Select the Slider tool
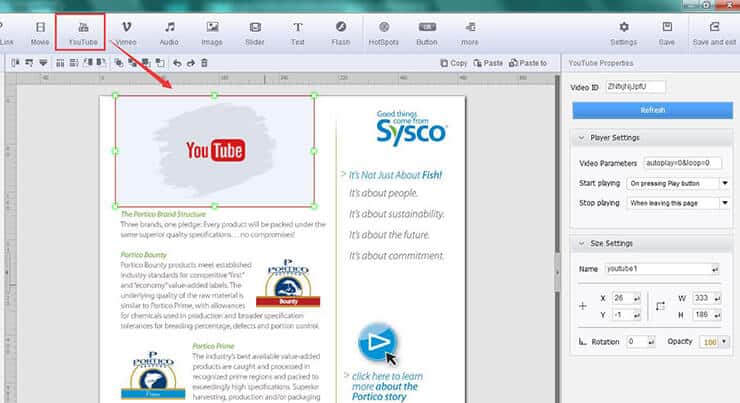The height and width of the screenshot is (403, 740). click(255, 33)
